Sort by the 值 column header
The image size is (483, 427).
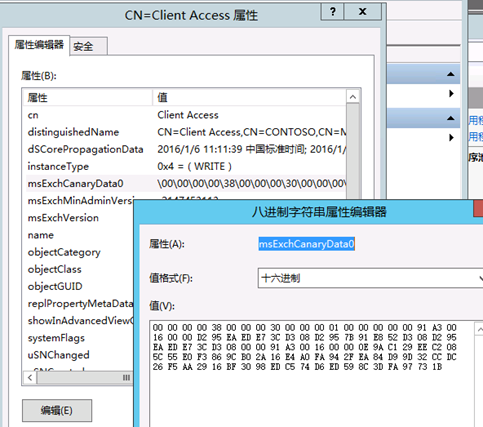249,98
